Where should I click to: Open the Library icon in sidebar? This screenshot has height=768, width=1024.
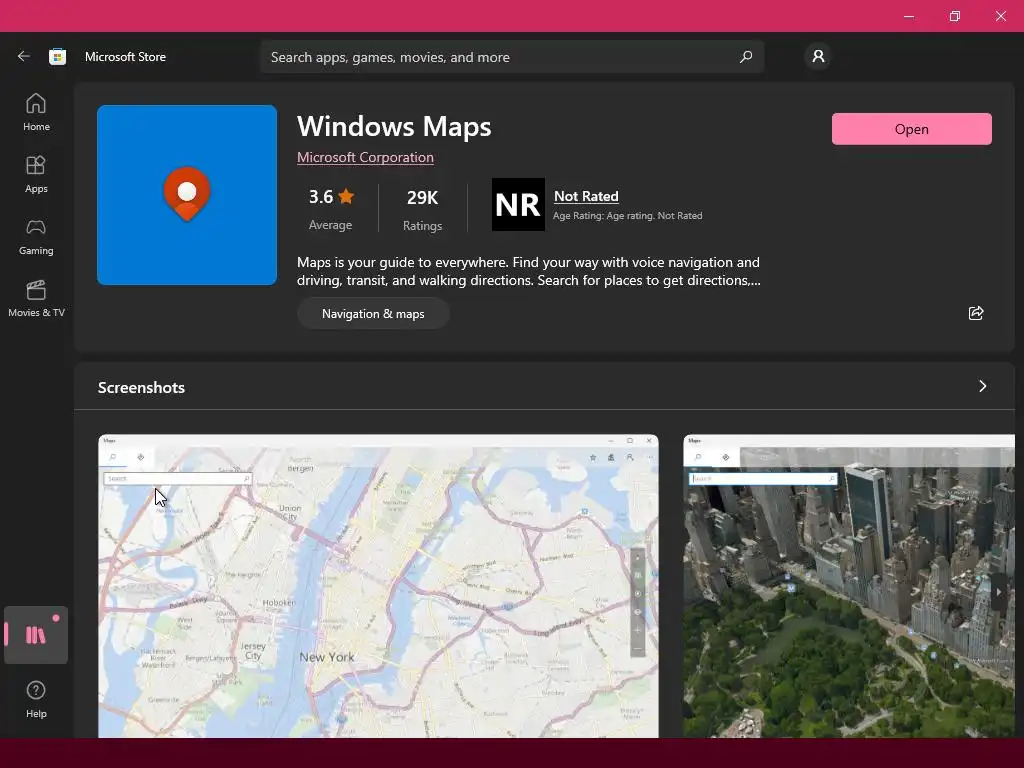pos(36,635)
